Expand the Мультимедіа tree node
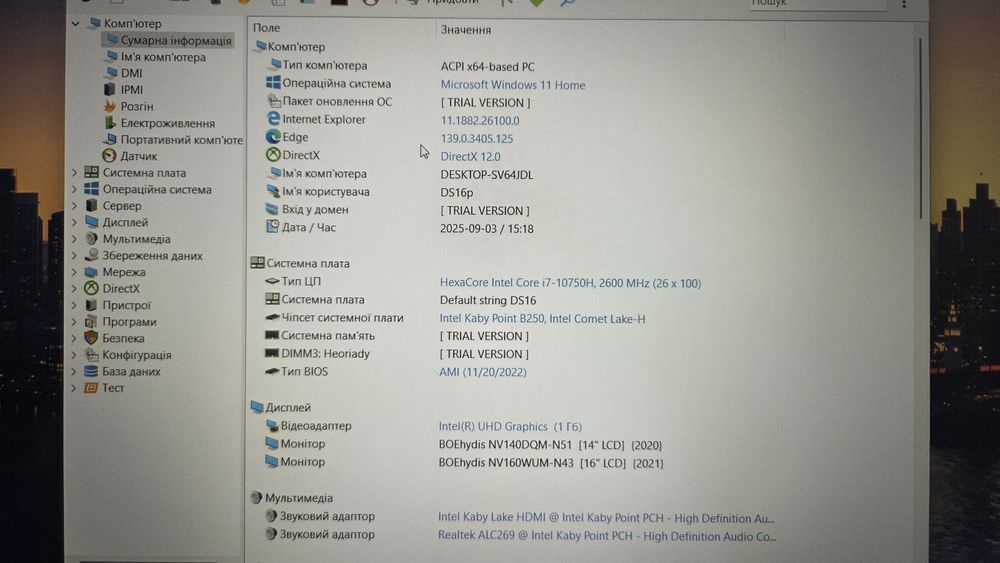1000x563 pixels. (74, 239)
